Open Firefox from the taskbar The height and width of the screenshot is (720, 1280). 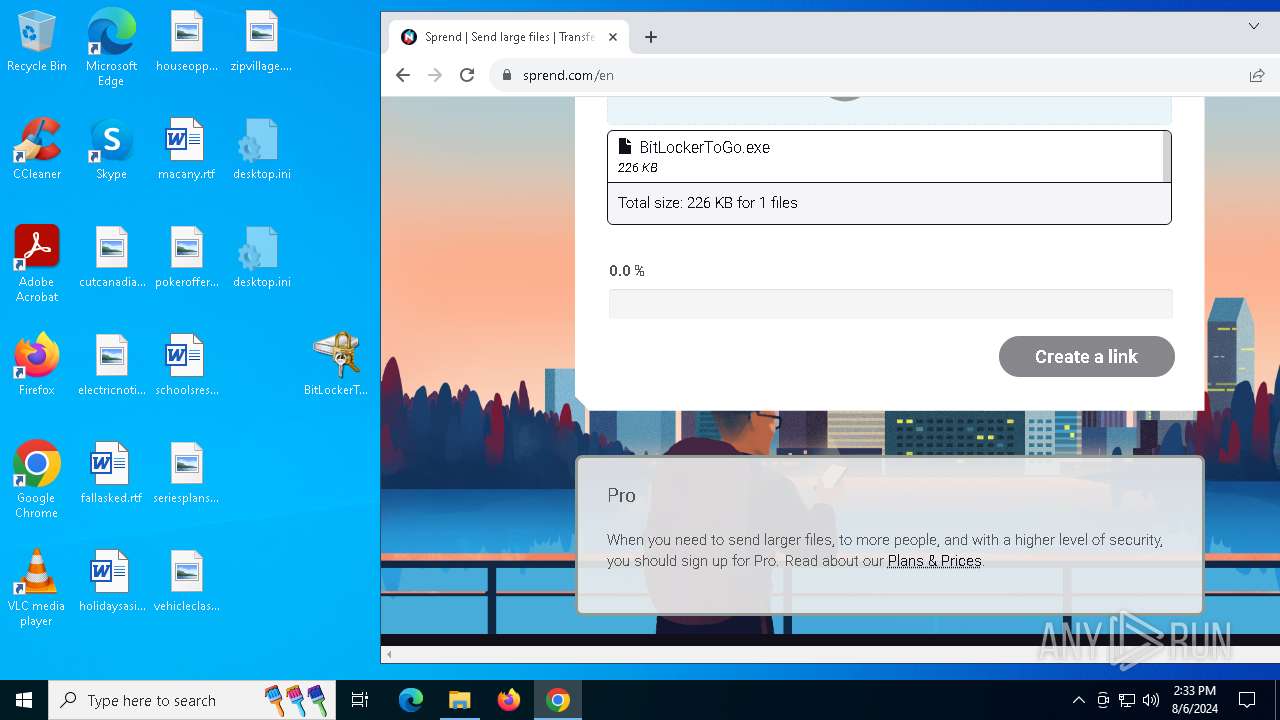[509, 700]
